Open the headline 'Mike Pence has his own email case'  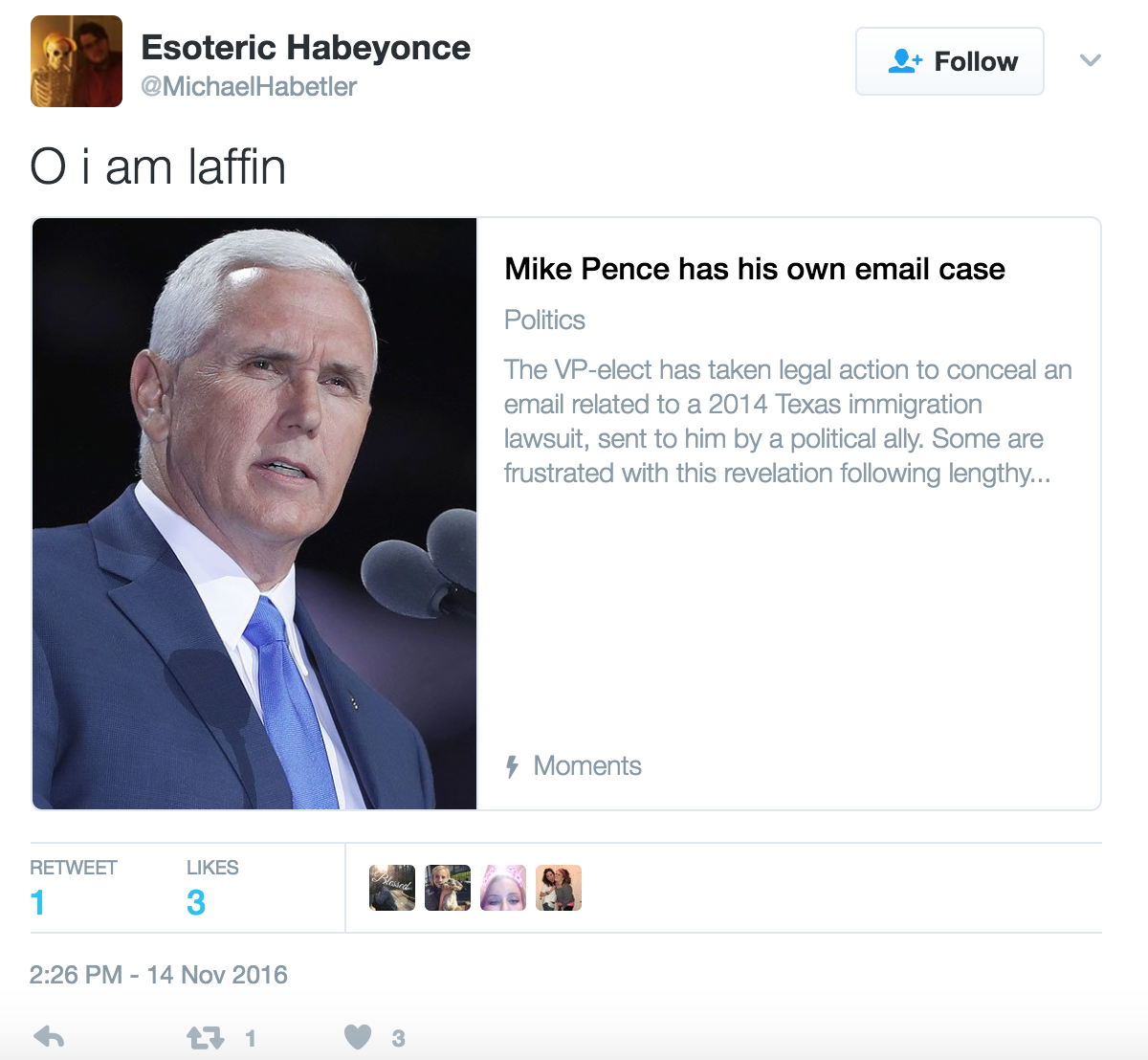[754, 269]
